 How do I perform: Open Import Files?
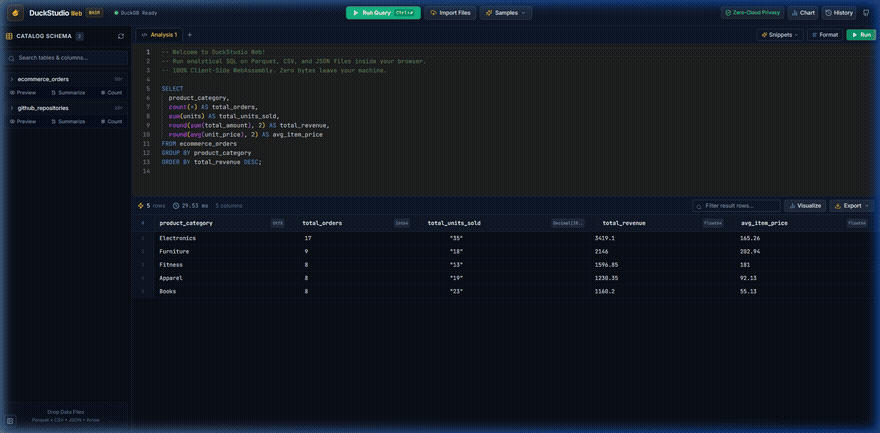coord(450,12)
